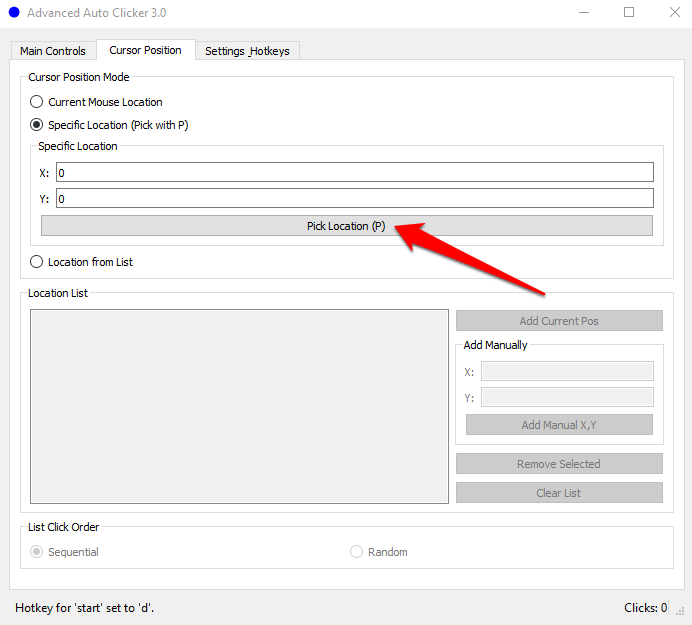This screenshot has height=625, width=692.
Task: Minimize the Advanced Auto Clicker window
Action: 584,12
